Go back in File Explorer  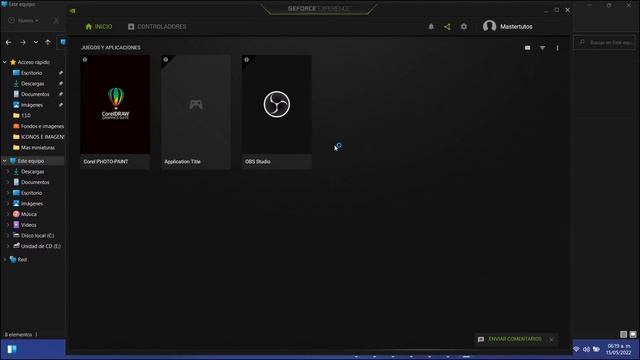coord(9,42)
